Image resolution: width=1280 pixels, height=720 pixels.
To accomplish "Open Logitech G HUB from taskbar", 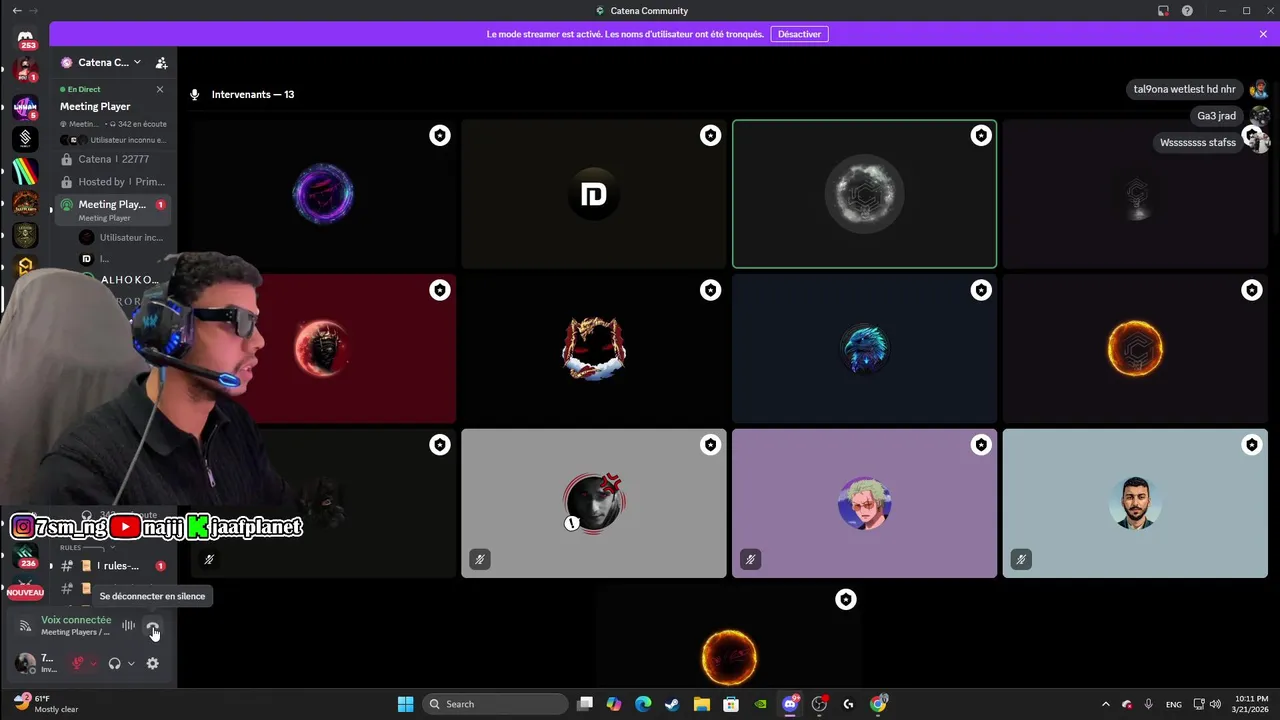I will [848, 704].
